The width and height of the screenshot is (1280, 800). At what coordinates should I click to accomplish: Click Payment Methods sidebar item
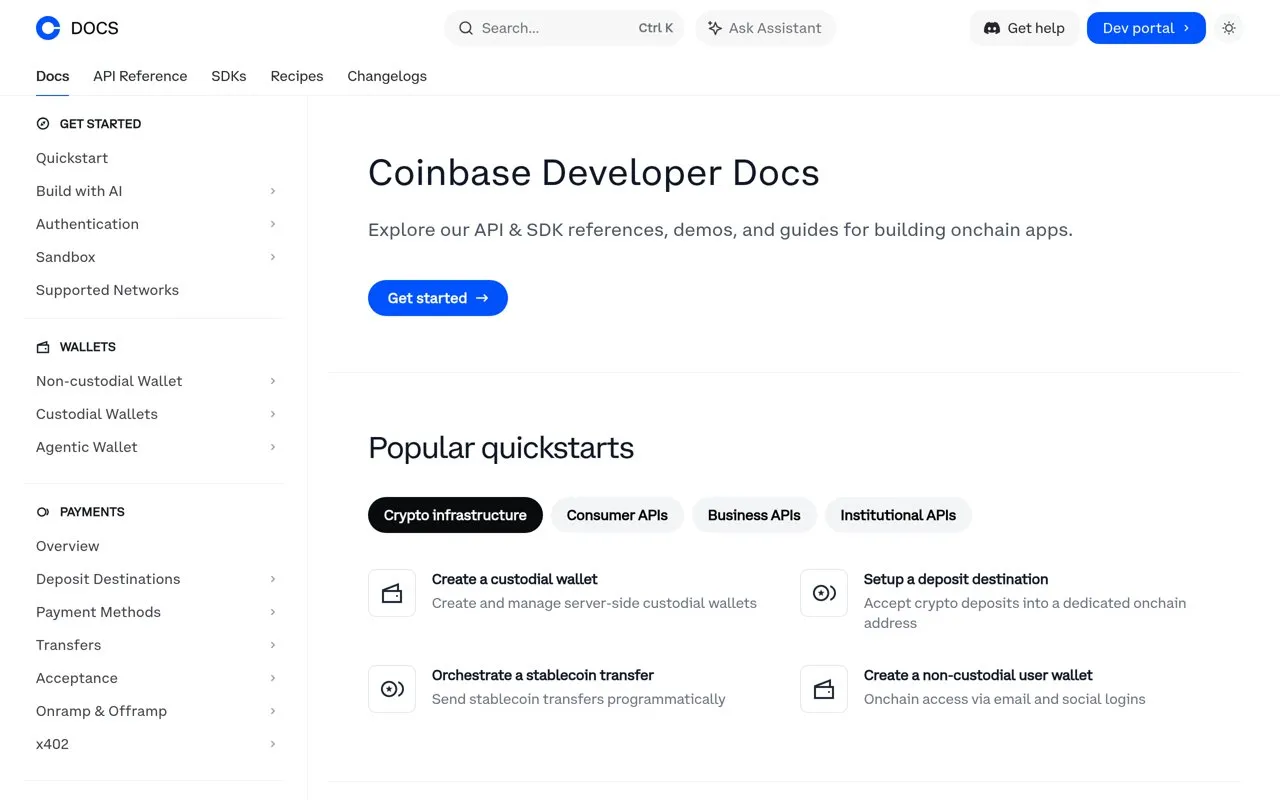155,612
